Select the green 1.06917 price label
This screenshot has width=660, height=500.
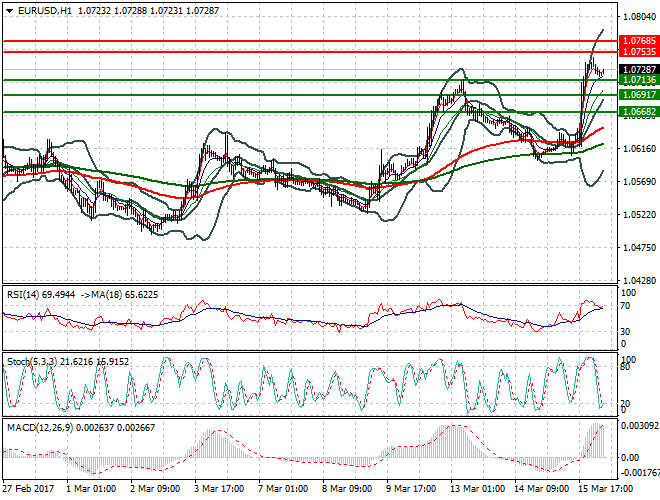(637, 94)
